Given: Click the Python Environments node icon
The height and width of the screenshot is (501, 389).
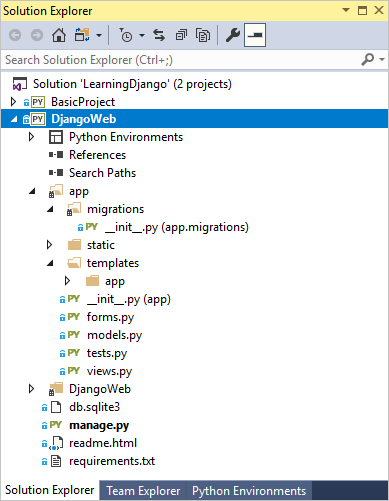Looking at the screenshot, I should tap(56, 137).
